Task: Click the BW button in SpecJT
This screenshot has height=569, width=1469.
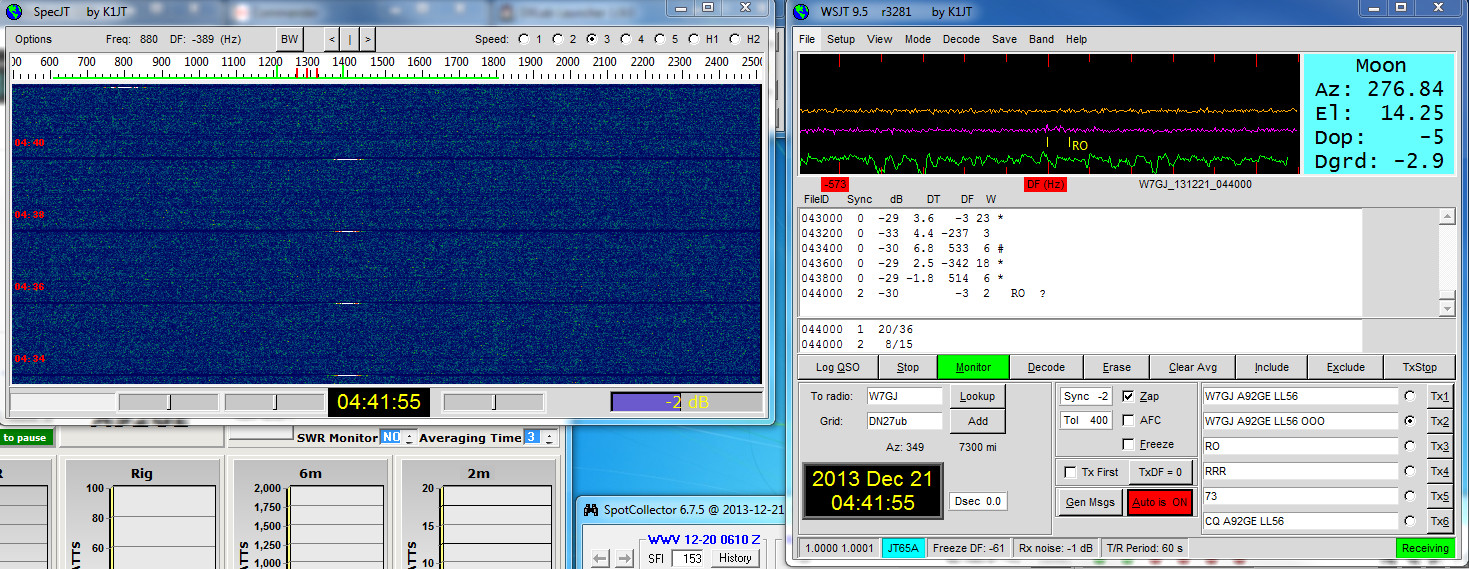Action: point(289,40)
